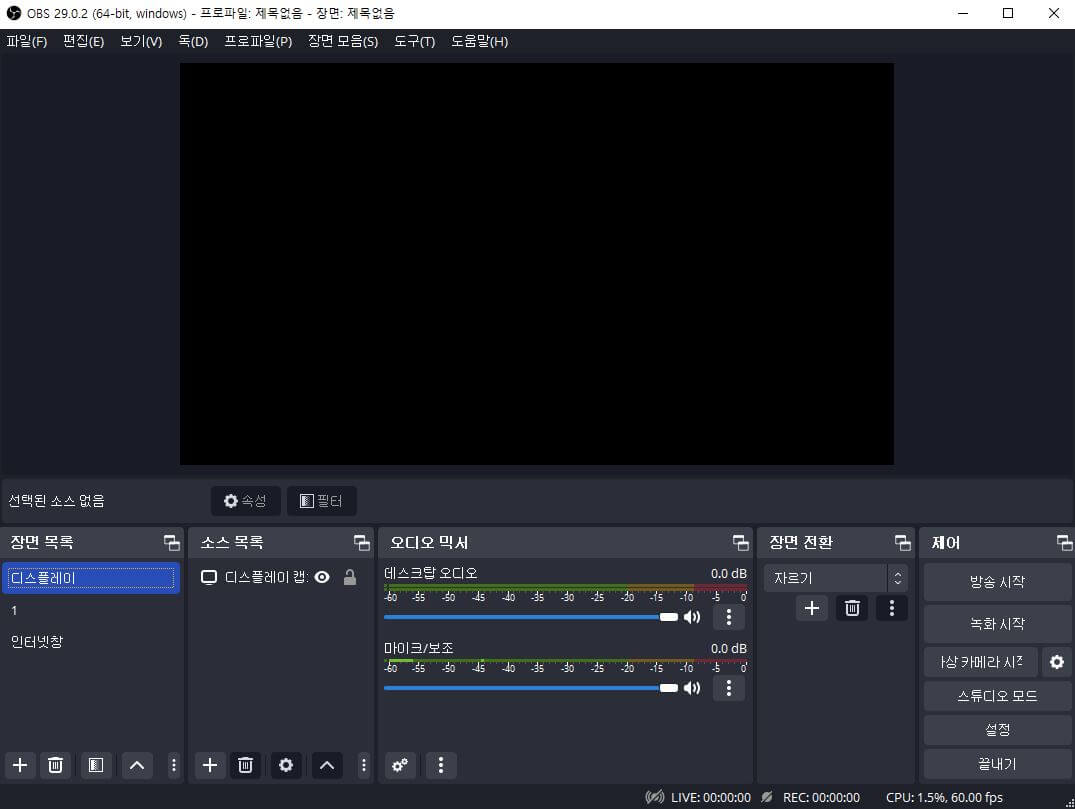Open the 도구(T) menu
Viewport: 1075px width, 809px height.
[x=415, y=41]
